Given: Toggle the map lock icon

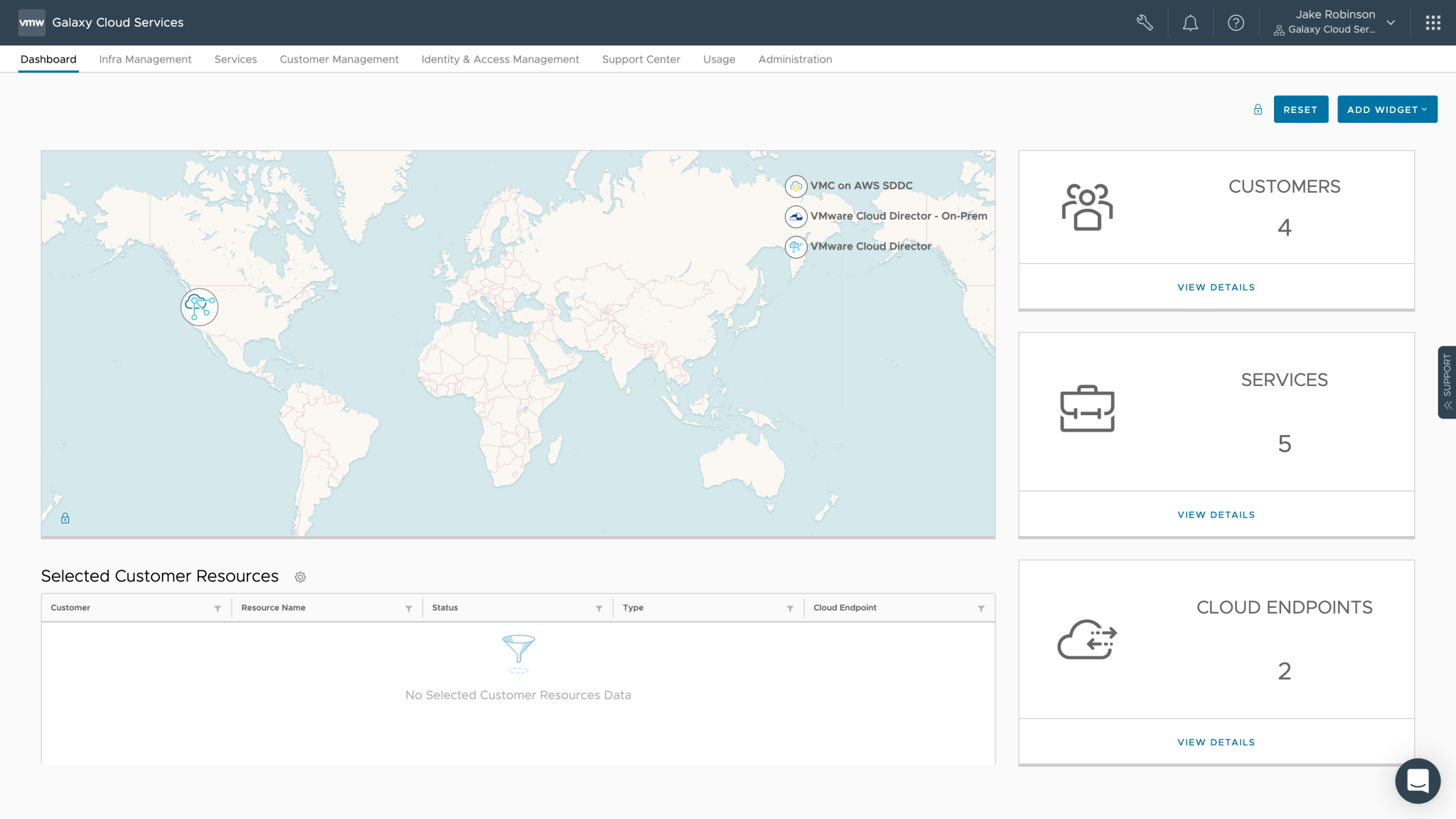Looking at the screenshot, I should 65,518.
